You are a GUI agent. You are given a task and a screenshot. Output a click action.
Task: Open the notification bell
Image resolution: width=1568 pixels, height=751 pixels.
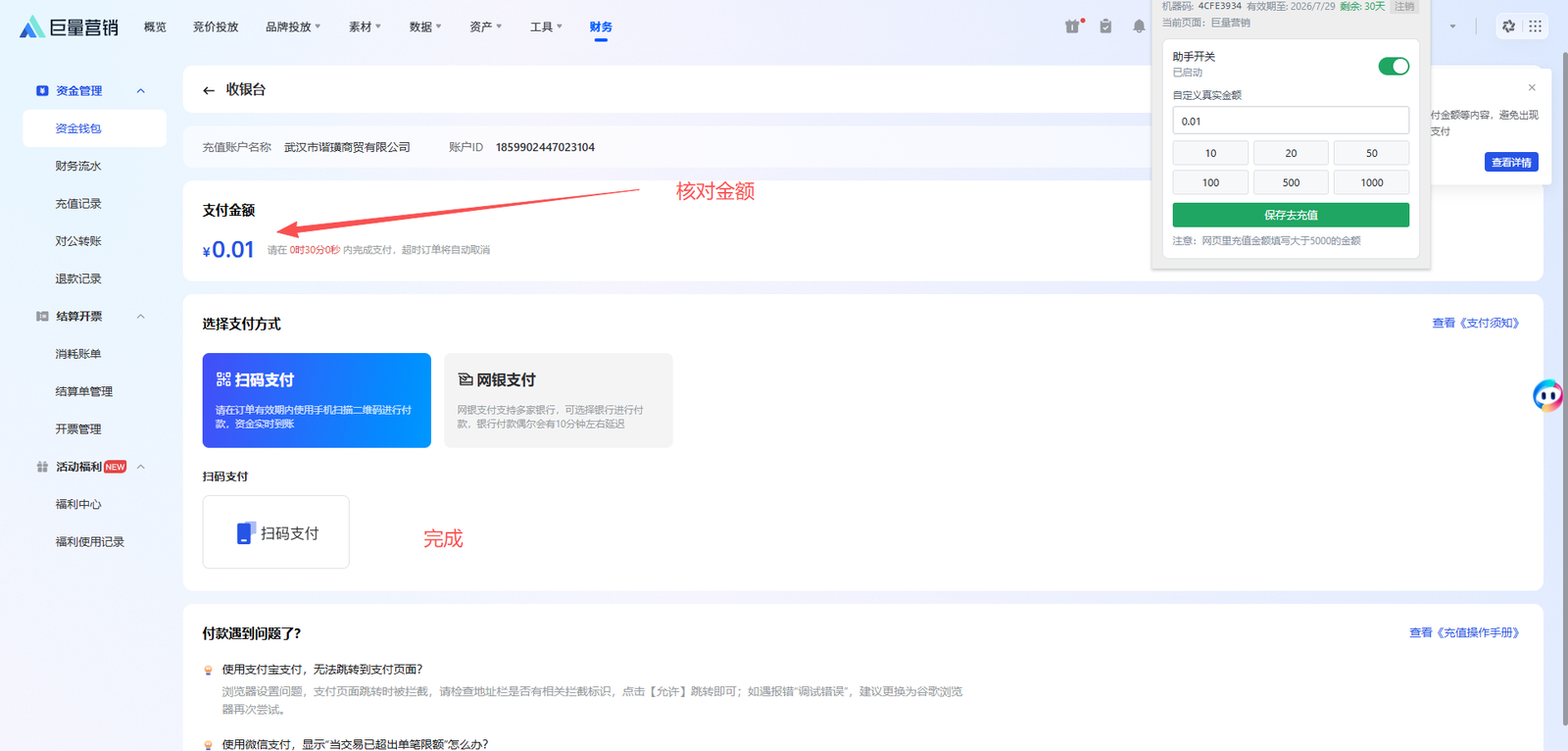pos(1139,26)
